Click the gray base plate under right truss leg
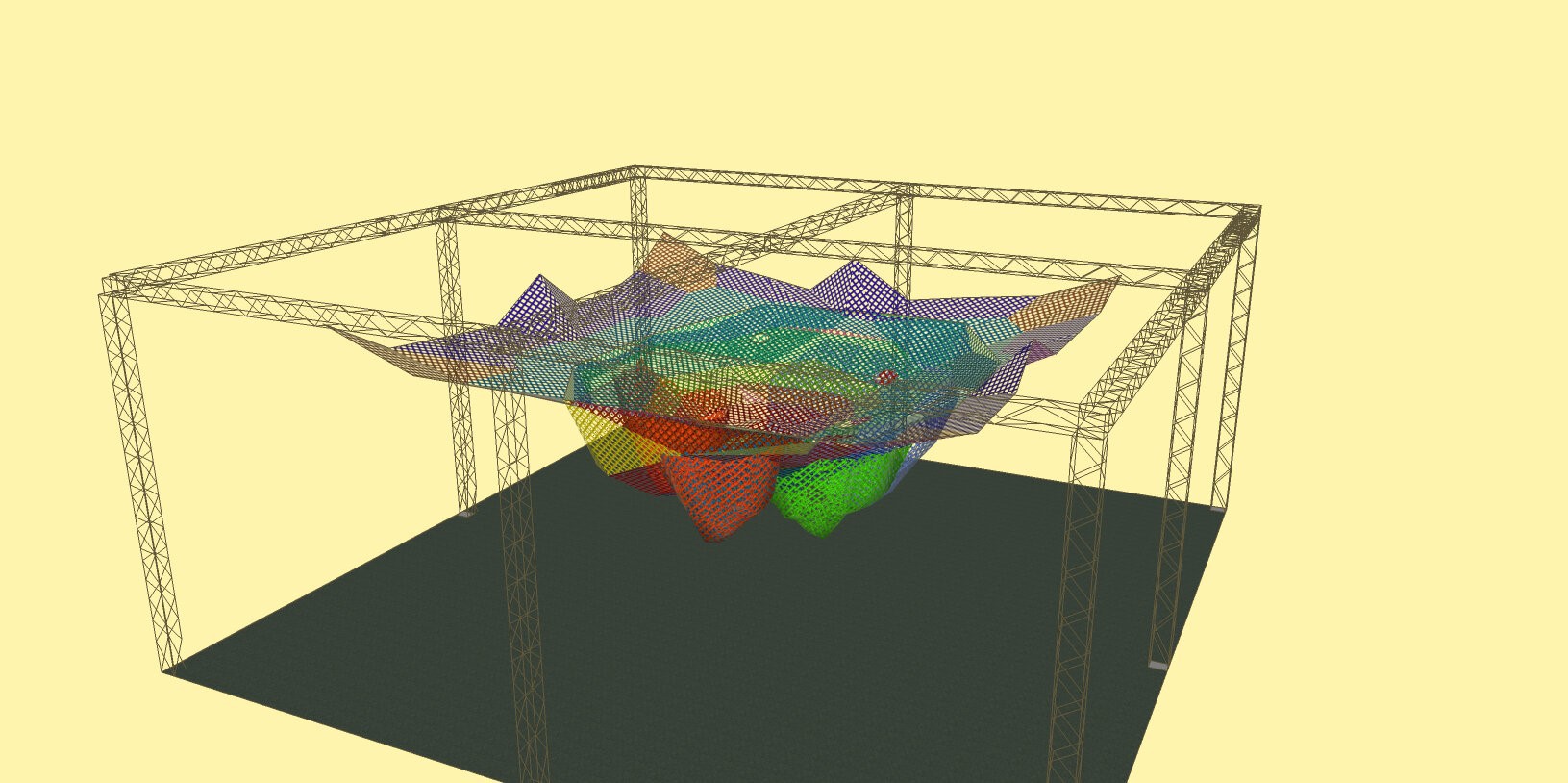The image size is (1568, 783). 1158,666
